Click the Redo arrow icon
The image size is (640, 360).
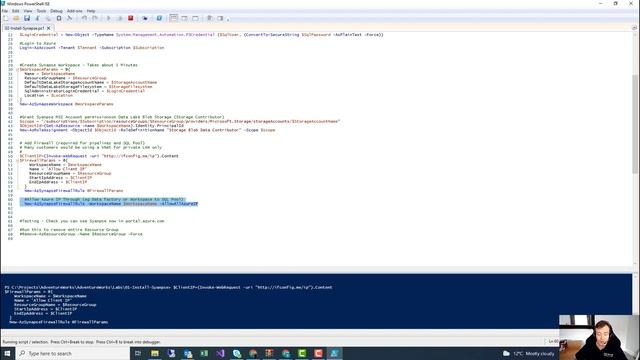95,18
